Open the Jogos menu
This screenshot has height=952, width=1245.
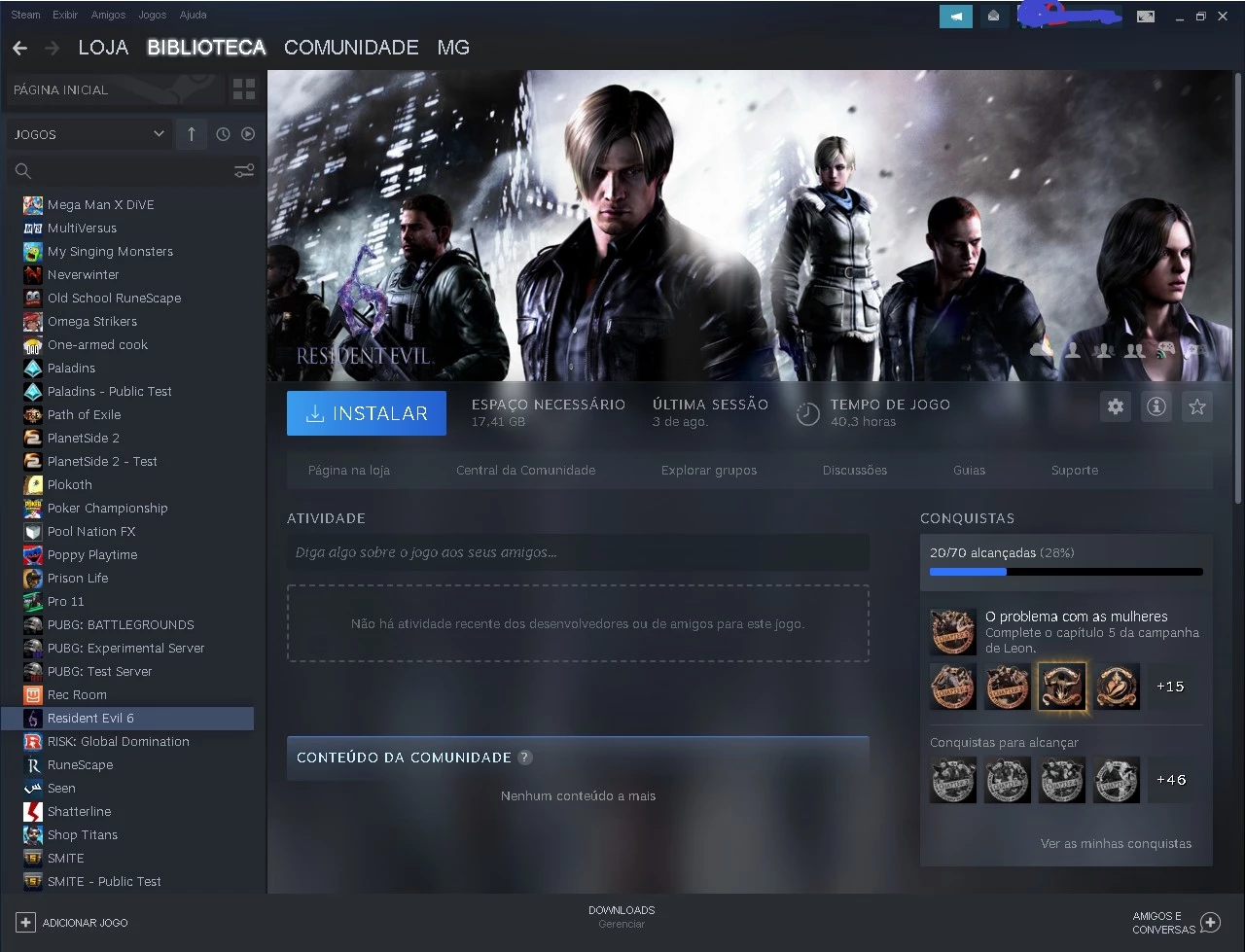pyautogui.click(x=152, y=15)
